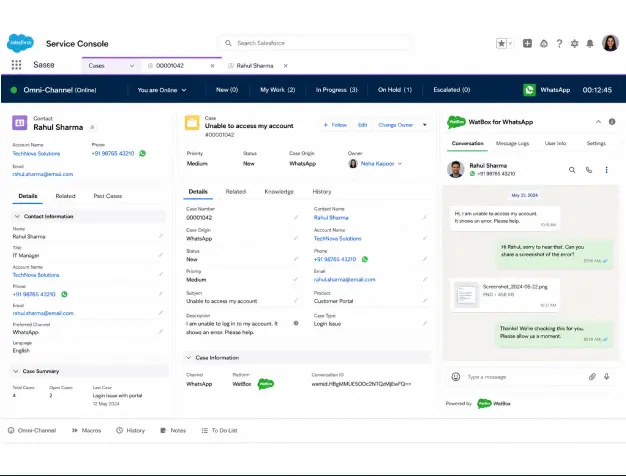Open the WatBox Settings tab
This screenshot has width=626, height=476.
coord(596,143)
